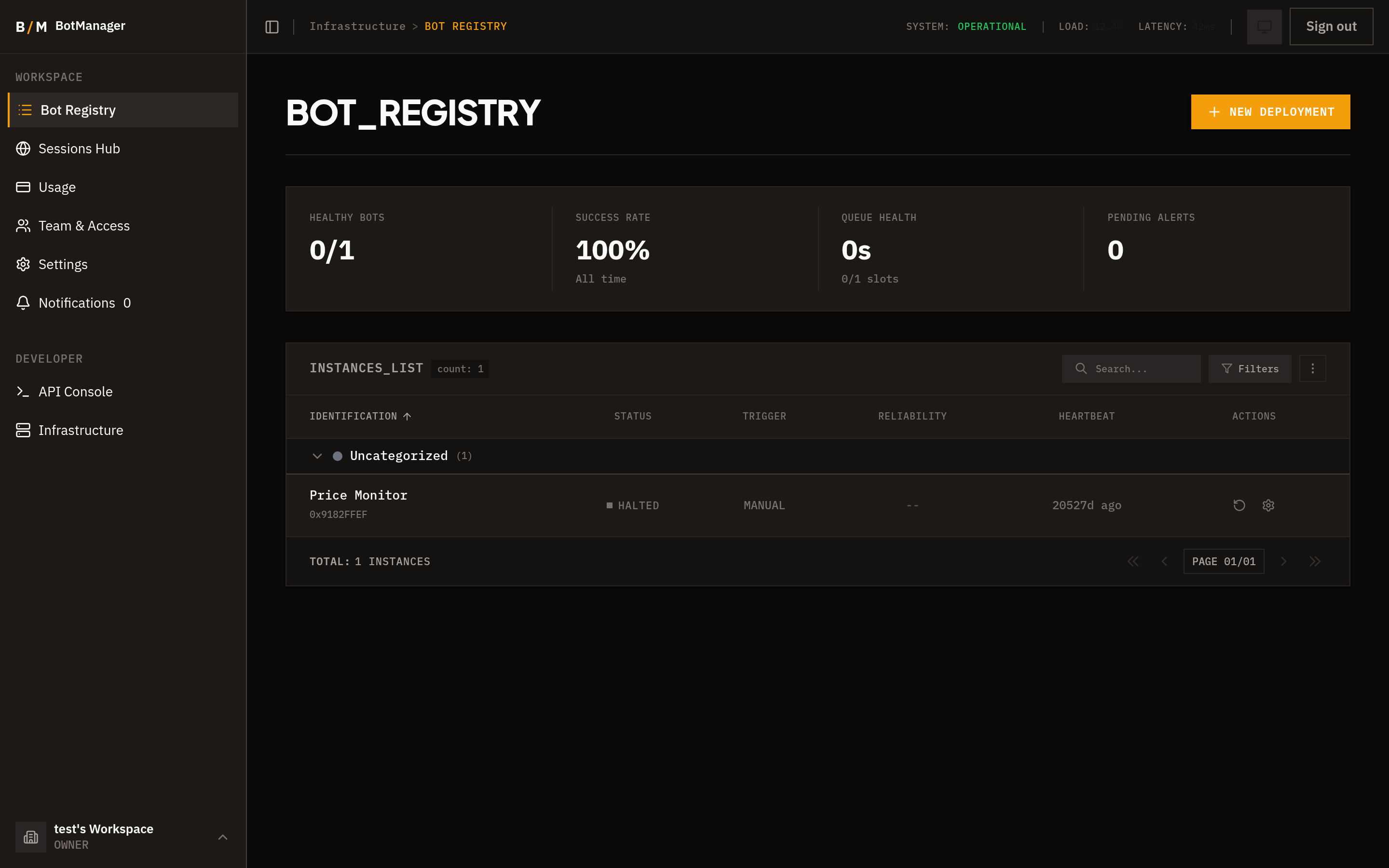Open the Sessions Hub globe icon
The image size is (1389, 868).
pyautogui.click(x=23, y=149)
